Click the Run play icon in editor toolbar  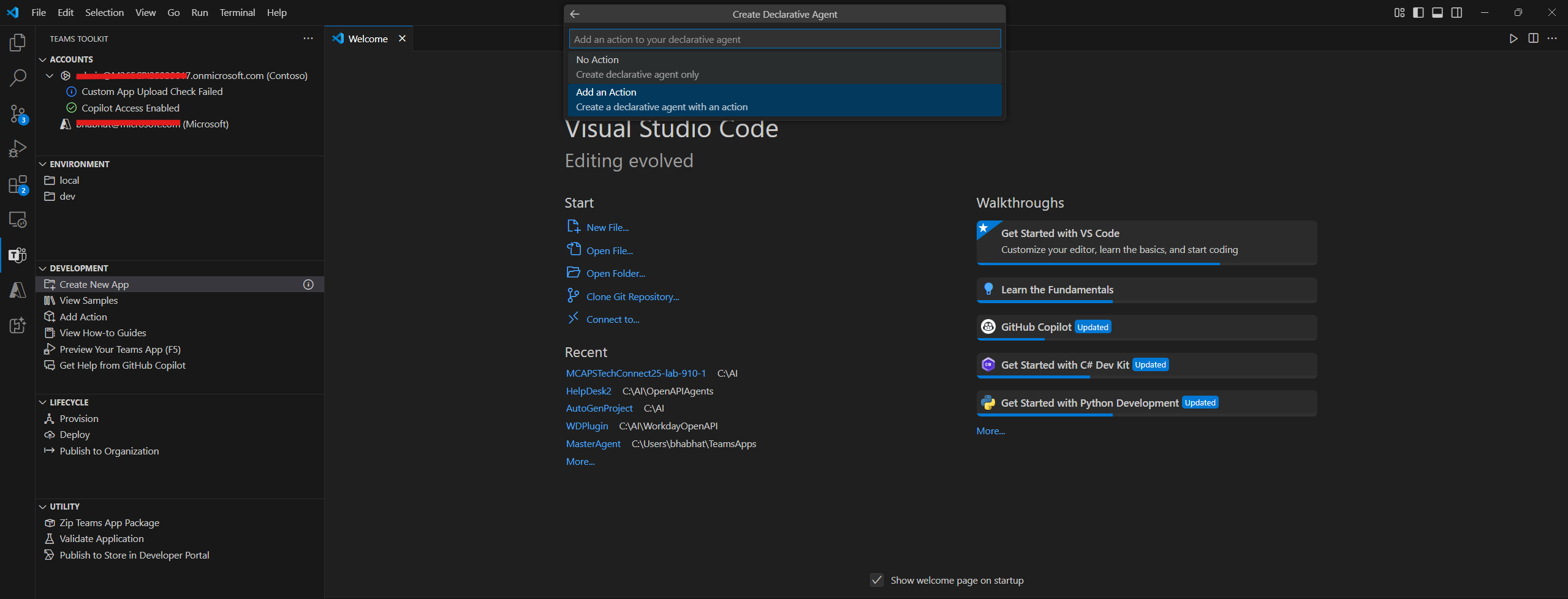(x=1513, y=39)
